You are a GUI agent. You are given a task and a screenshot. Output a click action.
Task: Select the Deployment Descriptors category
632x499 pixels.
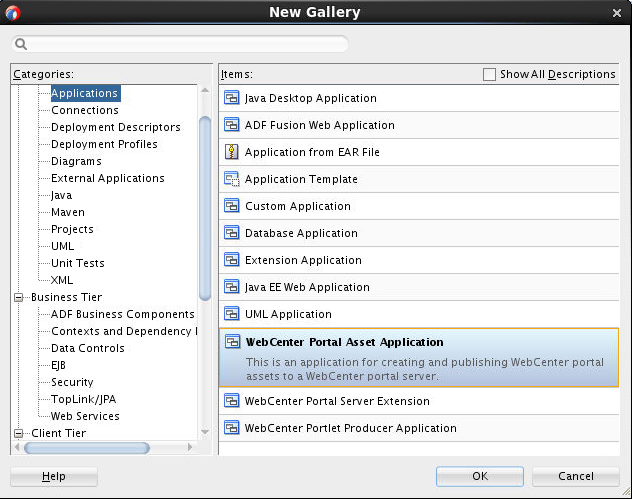point(116,127)
